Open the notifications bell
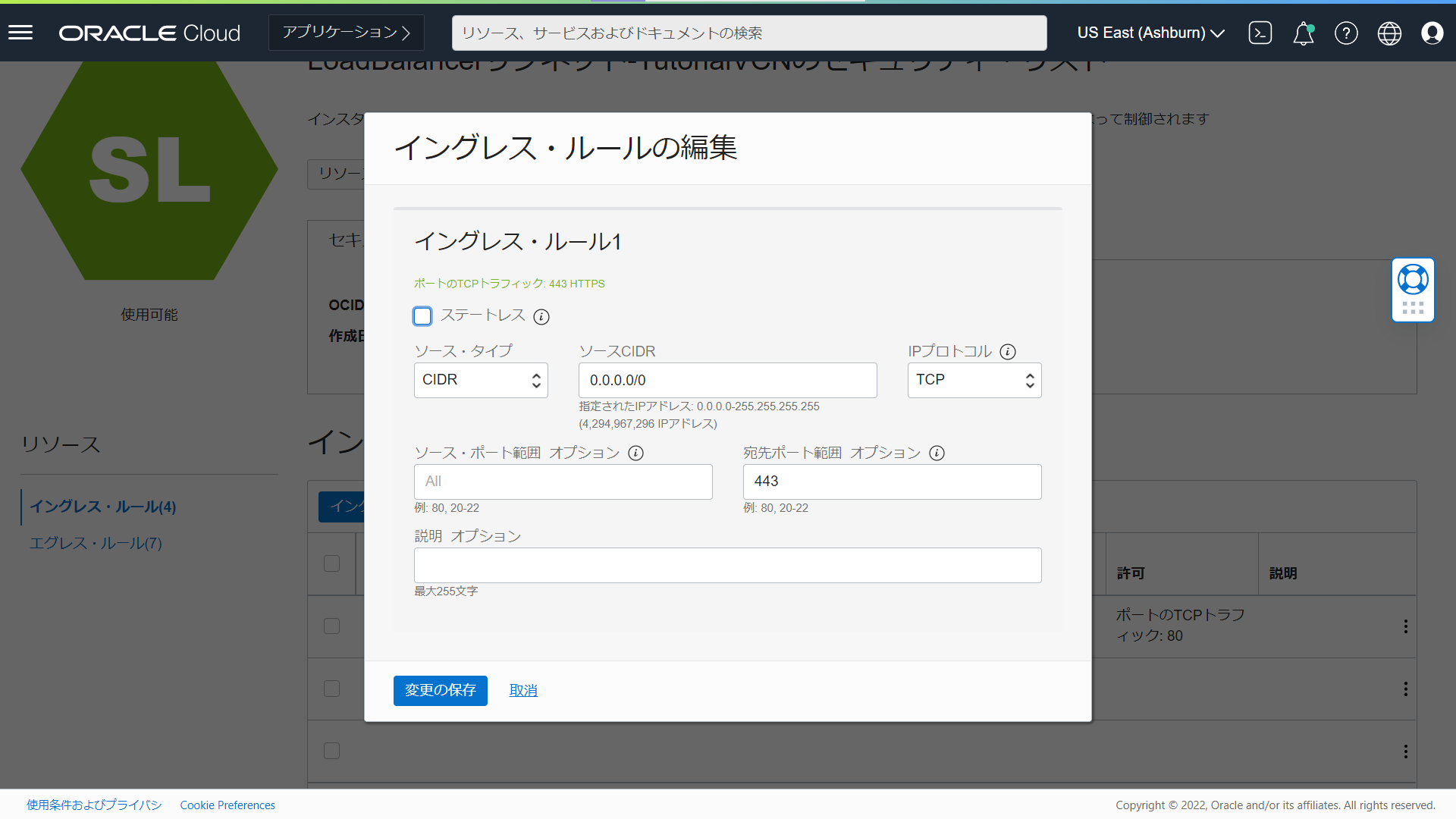This screenshot has height=819, width=1456. click(1304, 33)
